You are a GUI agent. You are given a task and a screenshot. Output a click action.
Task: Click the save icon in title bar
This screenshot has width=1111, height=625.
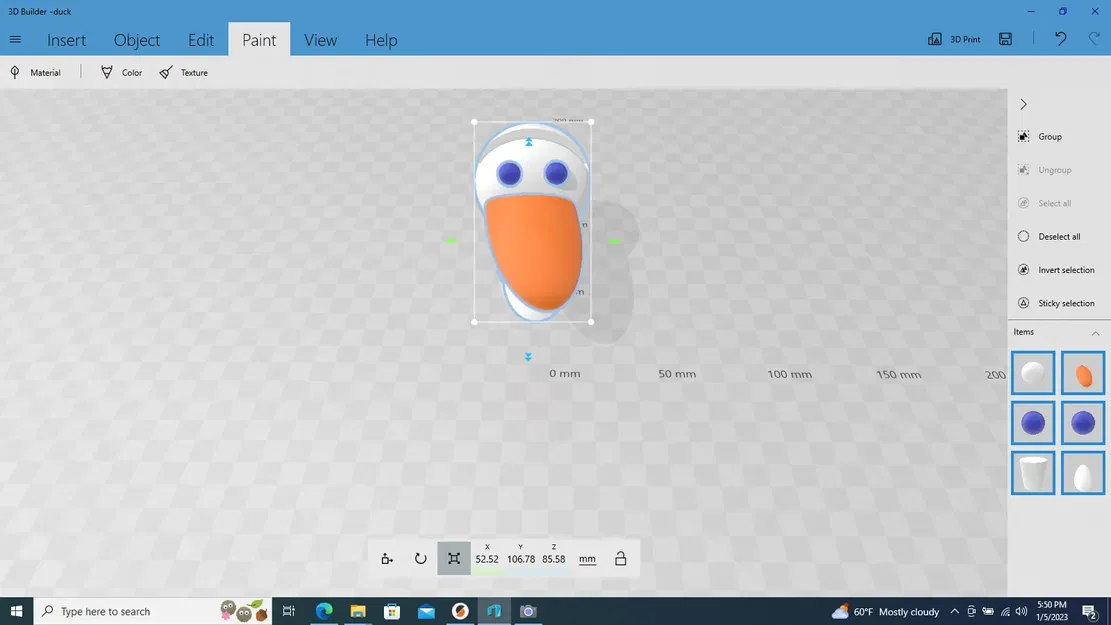tap(1005, 39)
